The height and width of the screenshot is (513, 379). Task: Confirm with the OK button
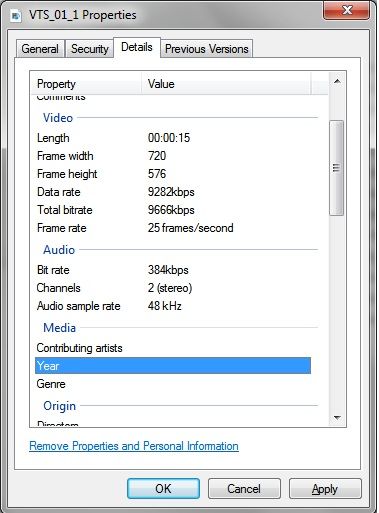pyautogui.click(x=163, y=489)
